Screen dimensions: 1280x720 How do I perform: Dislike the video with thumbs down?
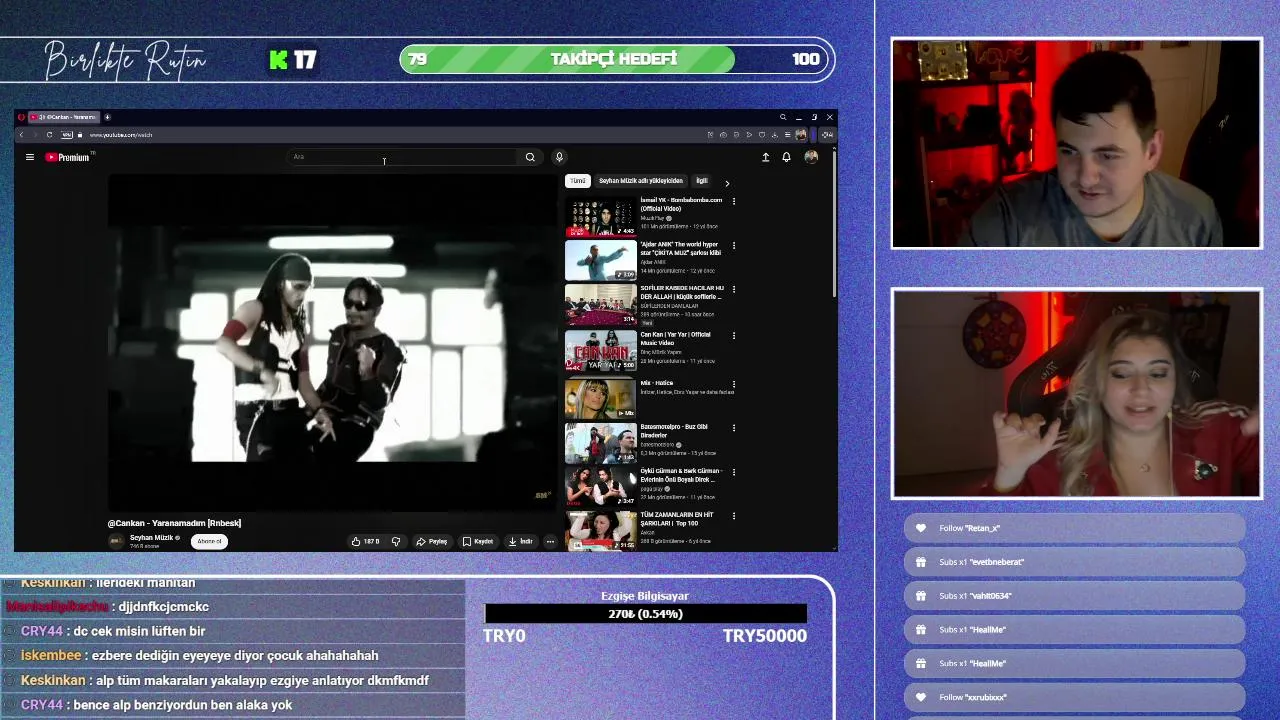tap(396, 541)
